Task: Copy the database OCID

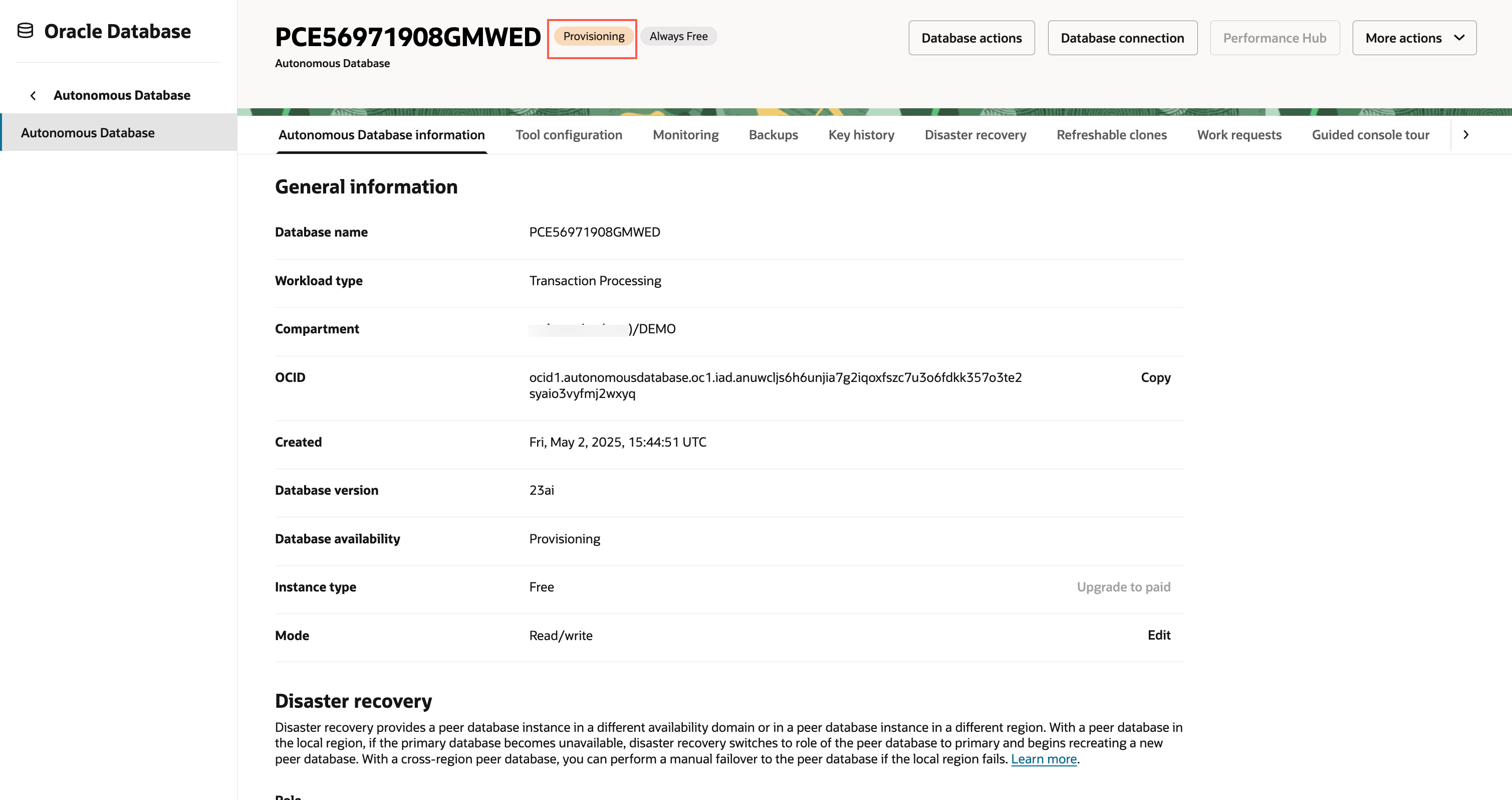Action: point(1155,377)
